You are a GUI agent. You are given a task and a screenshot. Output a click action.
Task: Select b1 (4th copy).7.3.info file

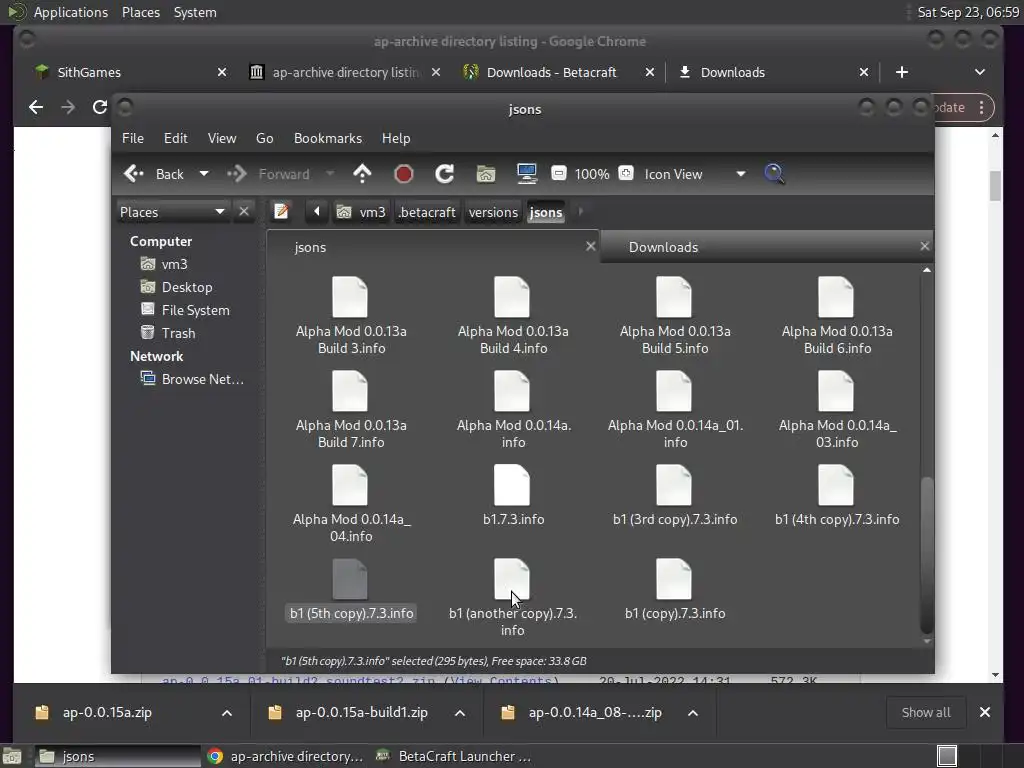tap(837, 495)
